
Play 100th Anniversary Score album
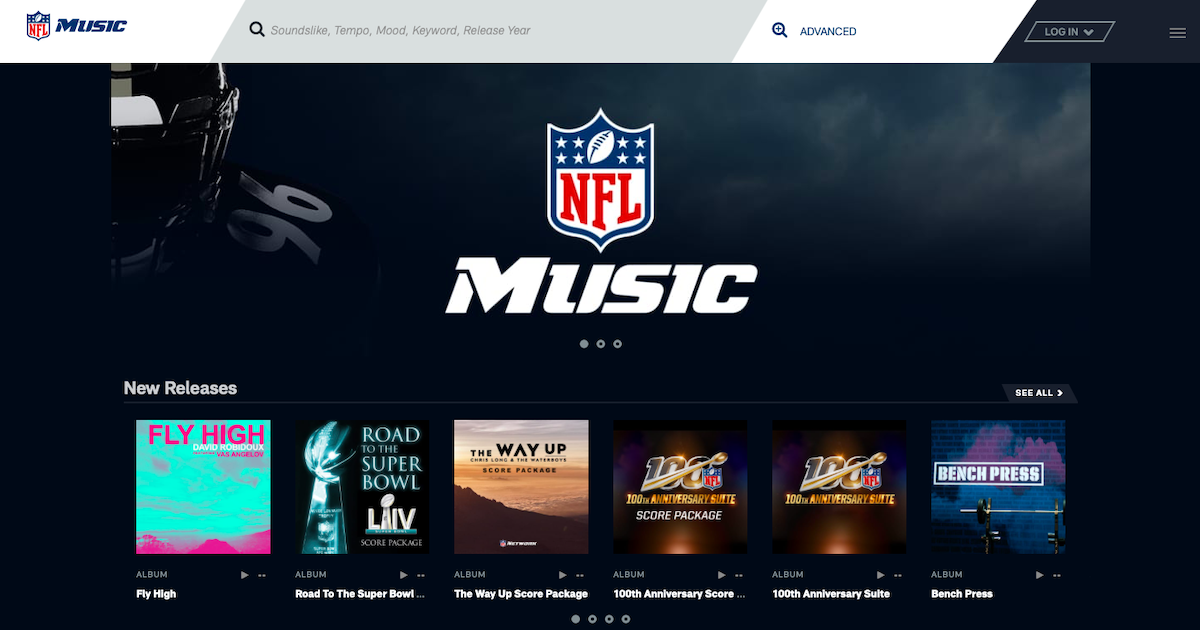pyautogui.click(x=722, y=575)
